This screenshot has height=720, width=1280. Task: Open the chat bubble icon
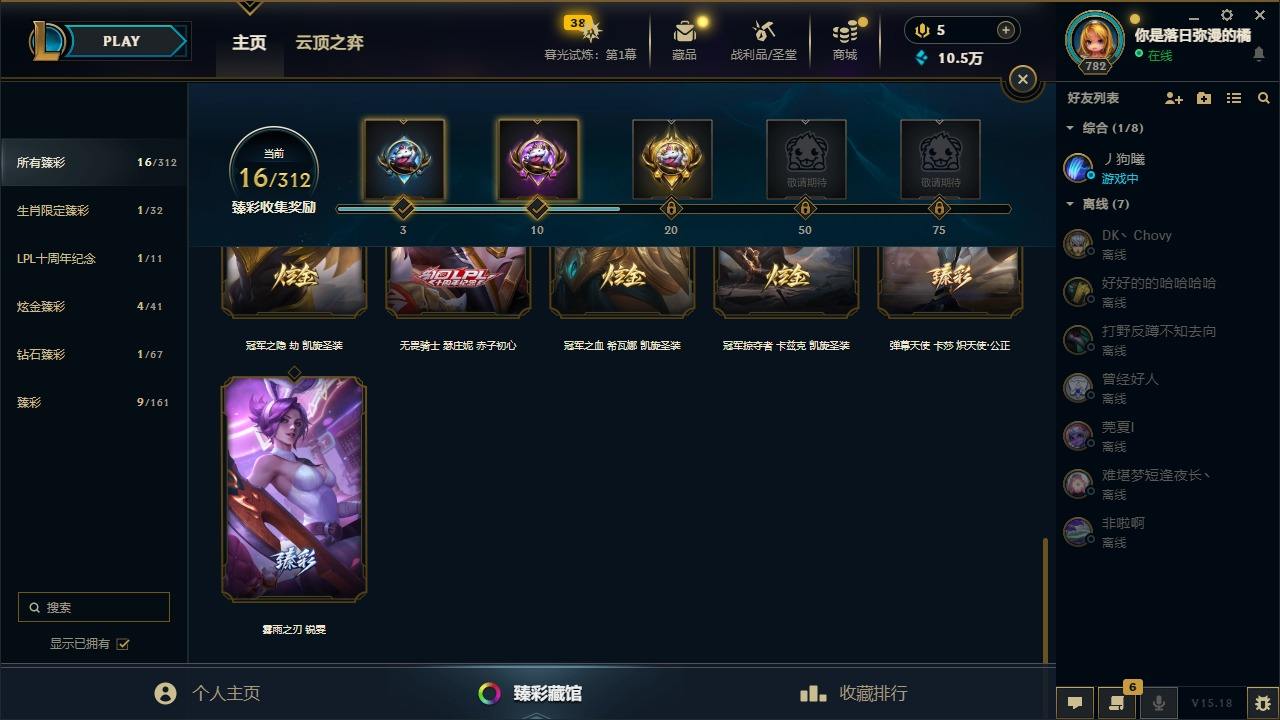[1075, 703]
